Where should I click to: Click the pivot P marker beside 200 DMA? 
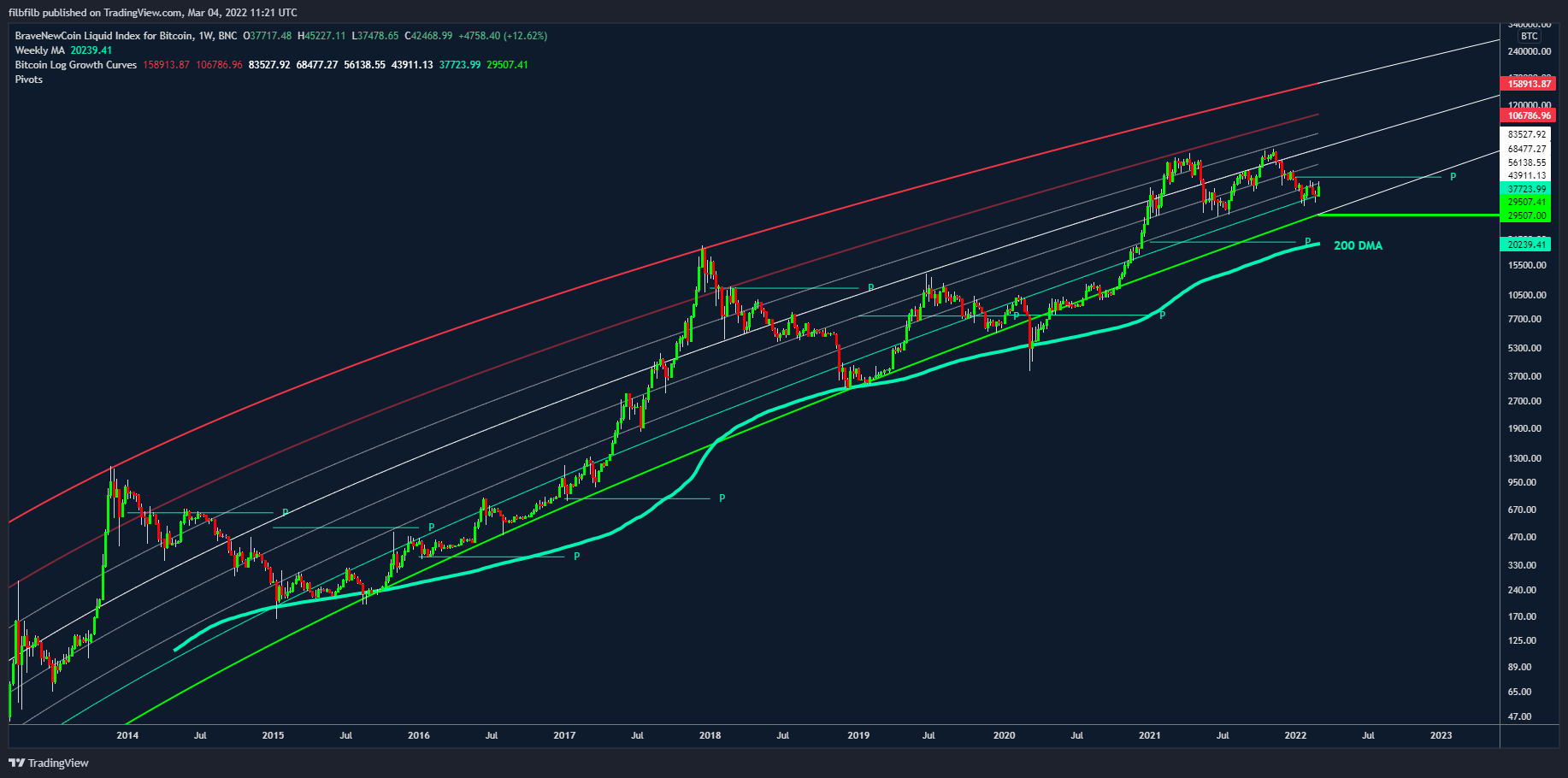(x=1307, y=242)
